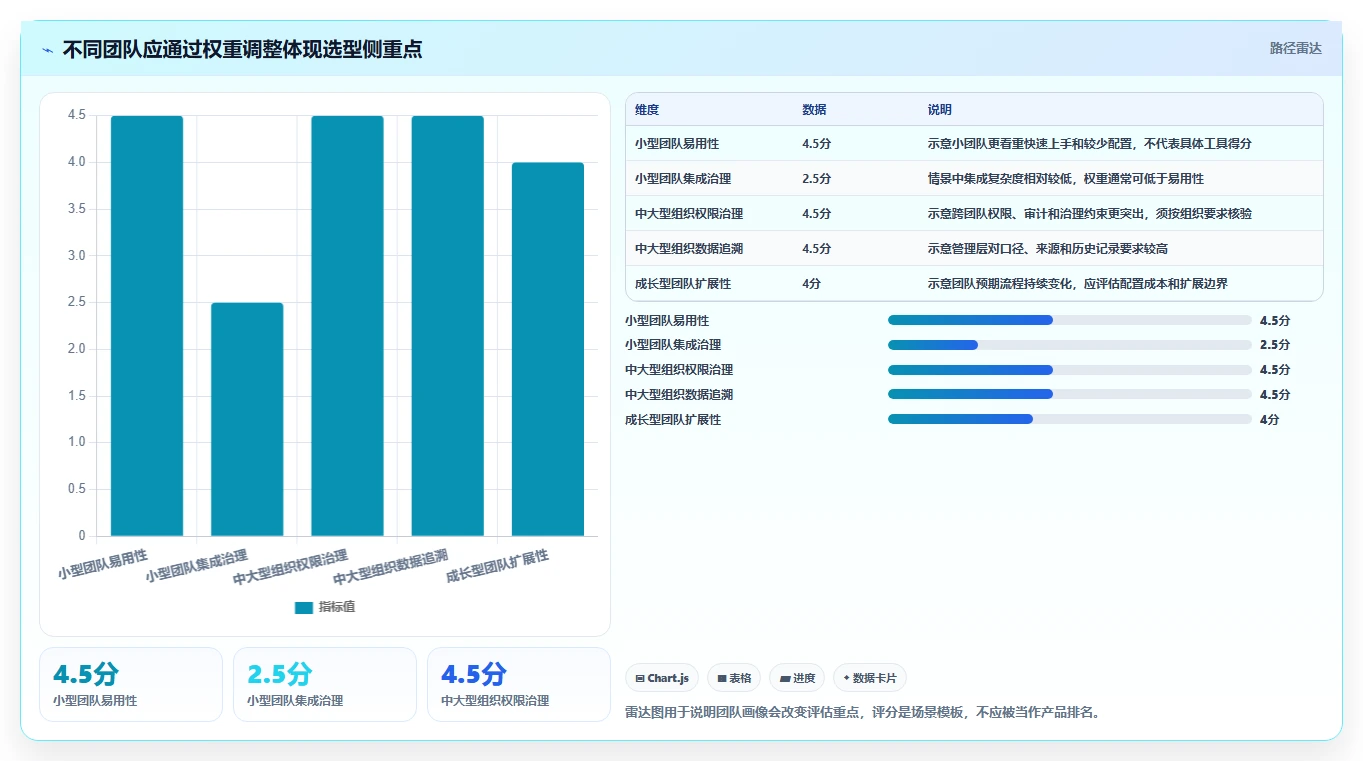Viewport: 1363px width, 761px height.
Task: Click the 数据 column header
Action: tap(814, 110)
